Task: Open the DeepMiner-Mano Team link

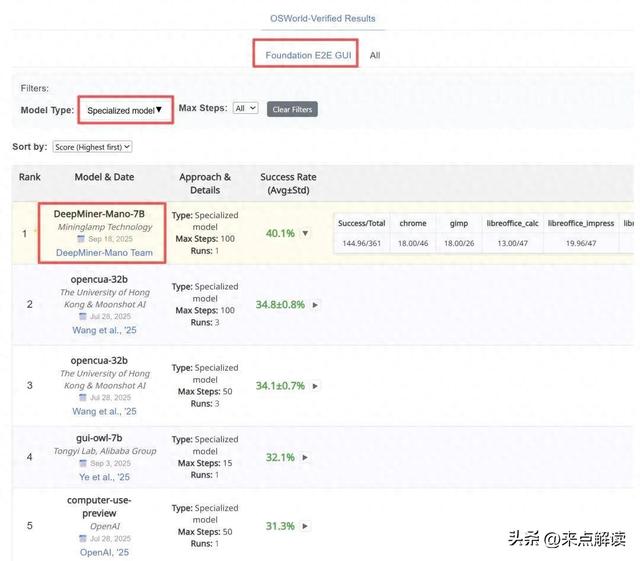Action: [x=104, y=253]
